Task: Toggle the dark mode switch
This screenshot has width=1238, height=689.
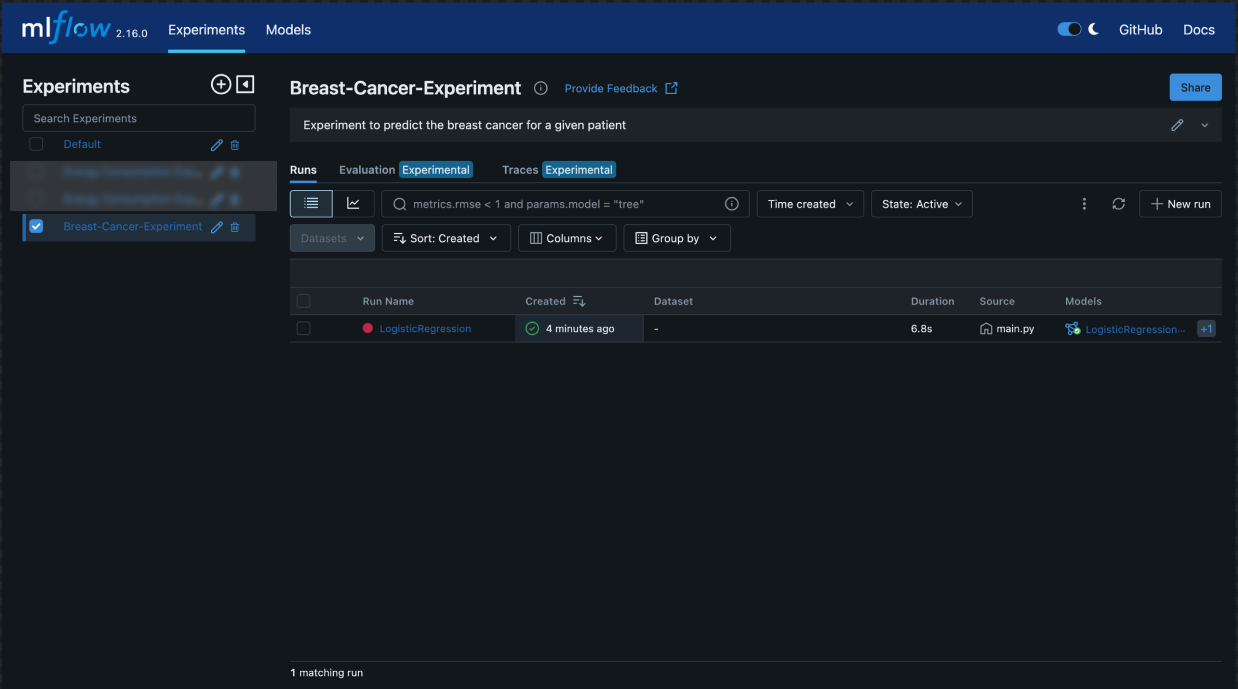Action: coord(1069,30)
